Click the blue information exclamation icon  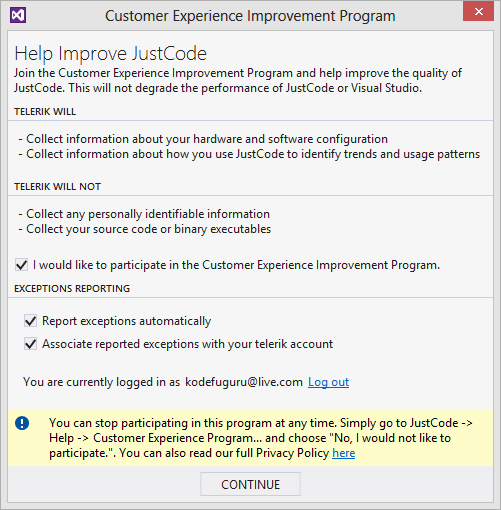(x=22, y=423)
